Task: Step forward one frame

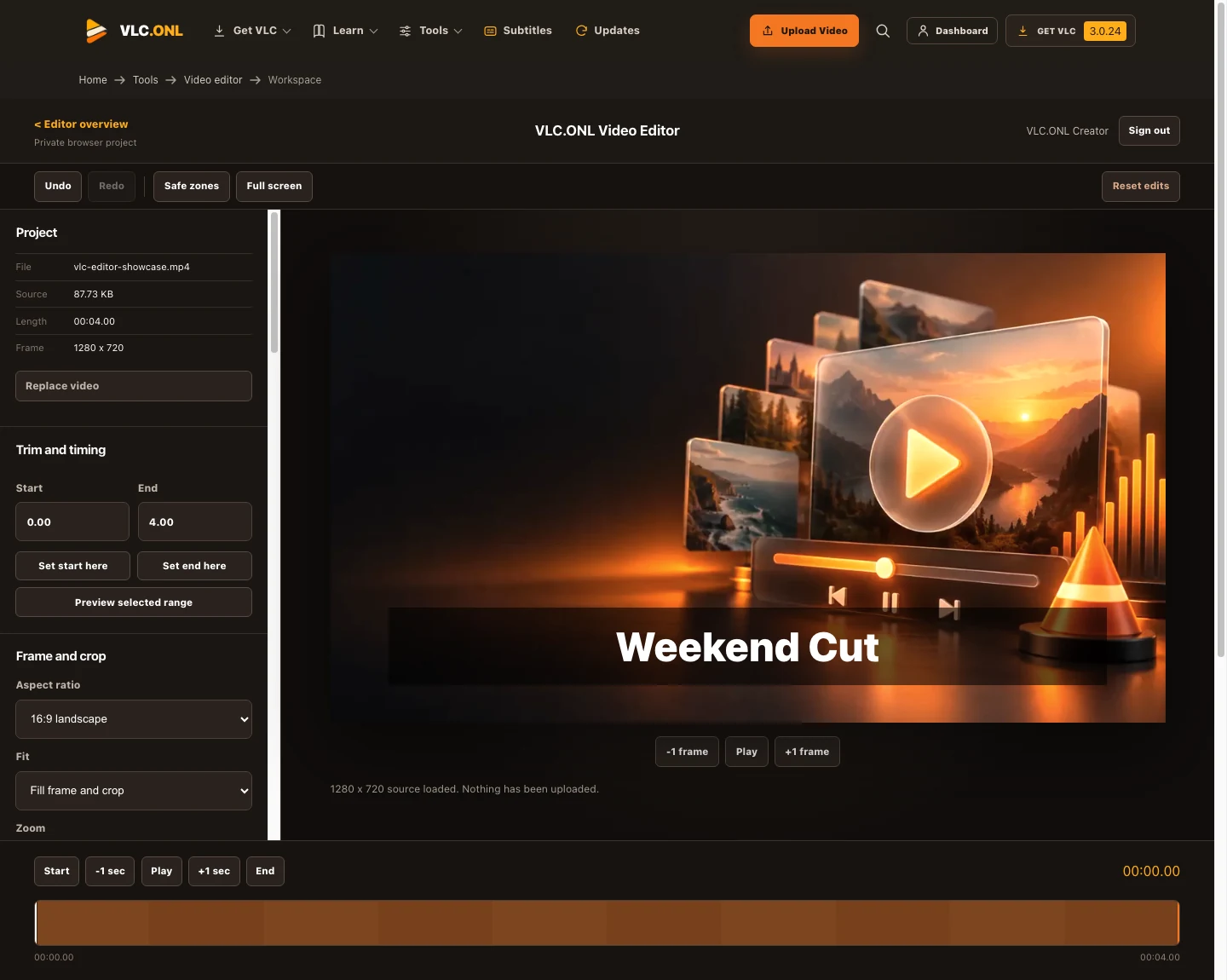Action: pos(807,752)
